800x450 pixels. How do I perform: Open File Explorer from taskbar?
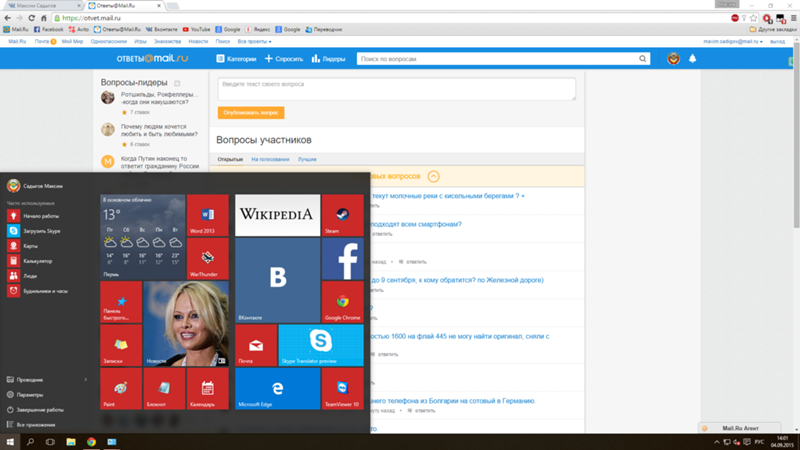[70, 442]
